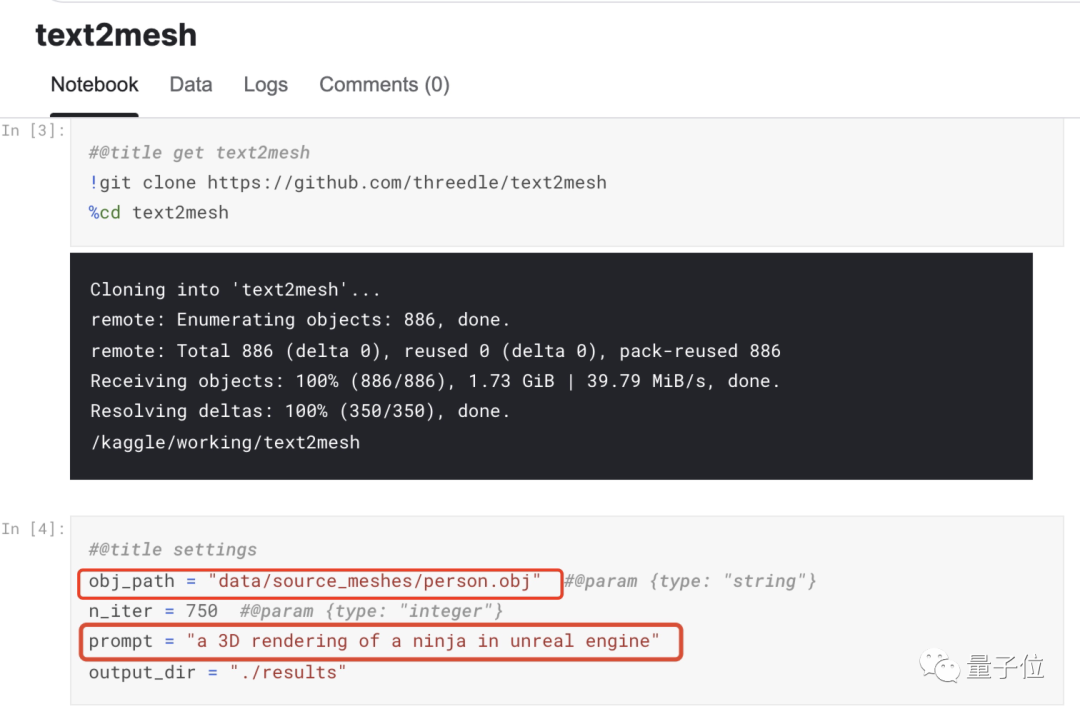Switch to the Notebook tab
Screen dimensions: 1080x714
coord(95,85)
